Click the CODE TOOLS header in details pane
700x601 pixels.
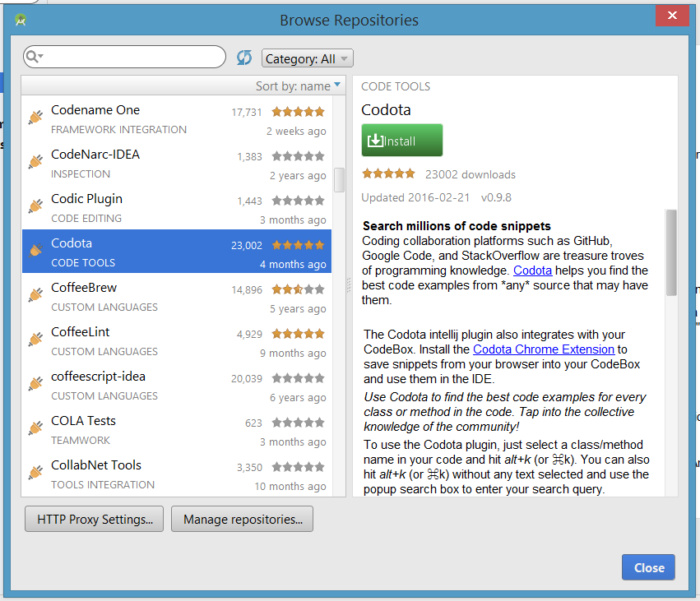[396, 86]
